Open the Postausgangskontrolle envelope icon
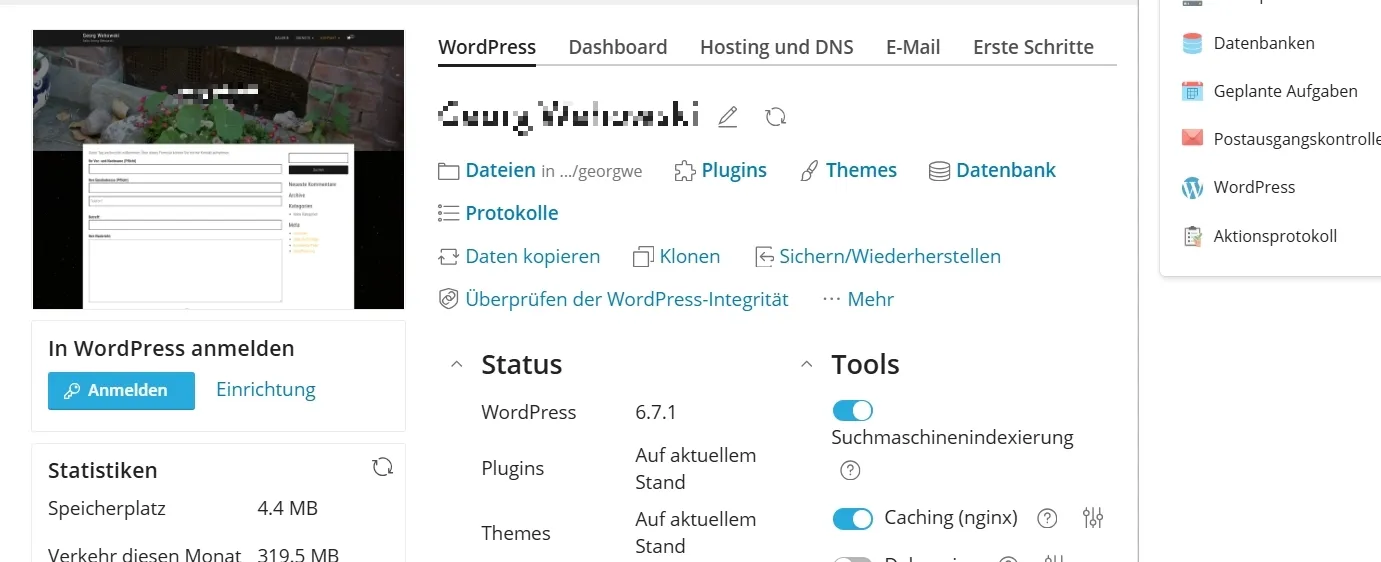 (1192, 138)
